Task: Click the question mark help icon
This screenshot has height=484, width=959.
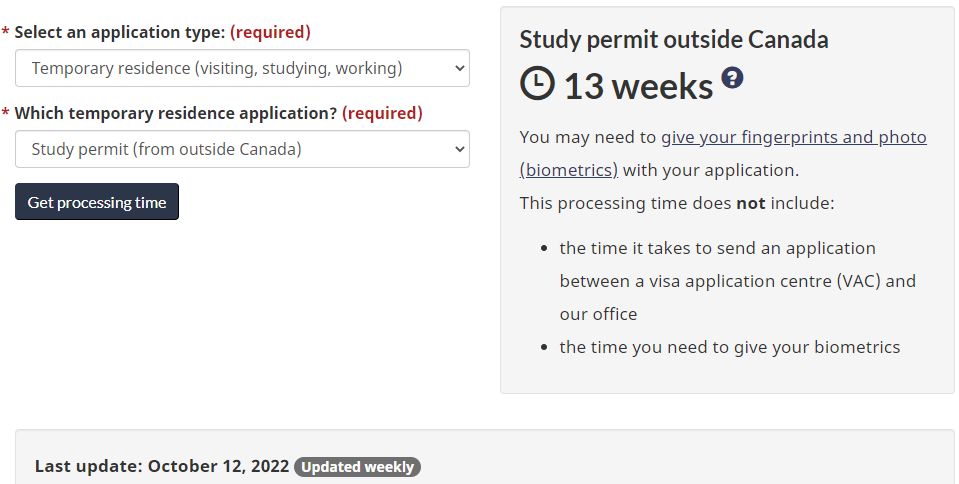Action: point(733,78)
